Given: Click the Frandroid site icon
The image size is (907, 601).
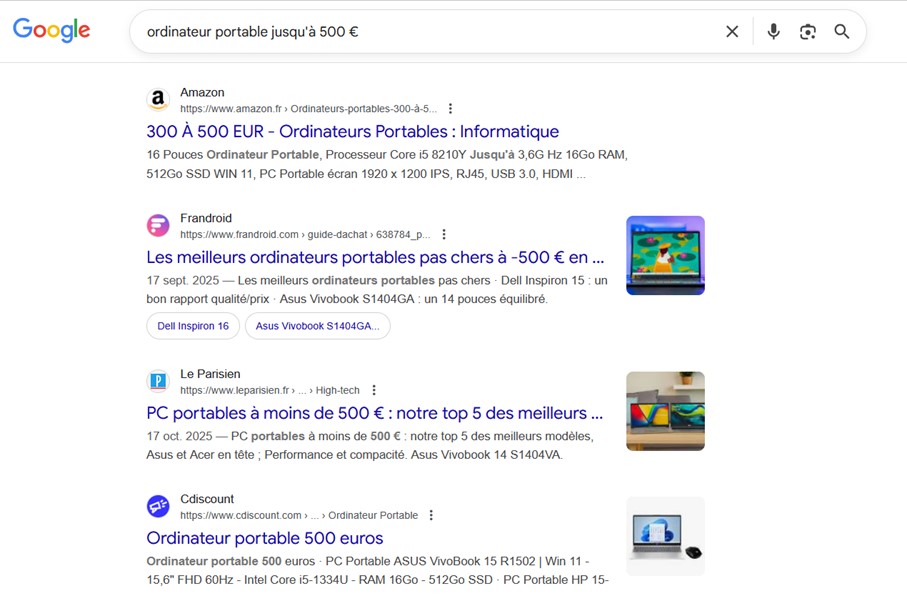Looking at the screenshot, I should click(158, 226).
